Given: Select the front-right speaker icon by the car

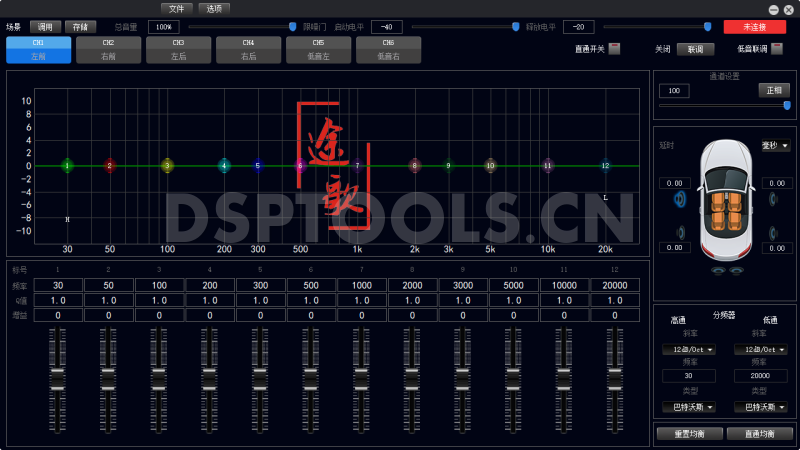Looking at the screenshot, I should tap(773, 199).
